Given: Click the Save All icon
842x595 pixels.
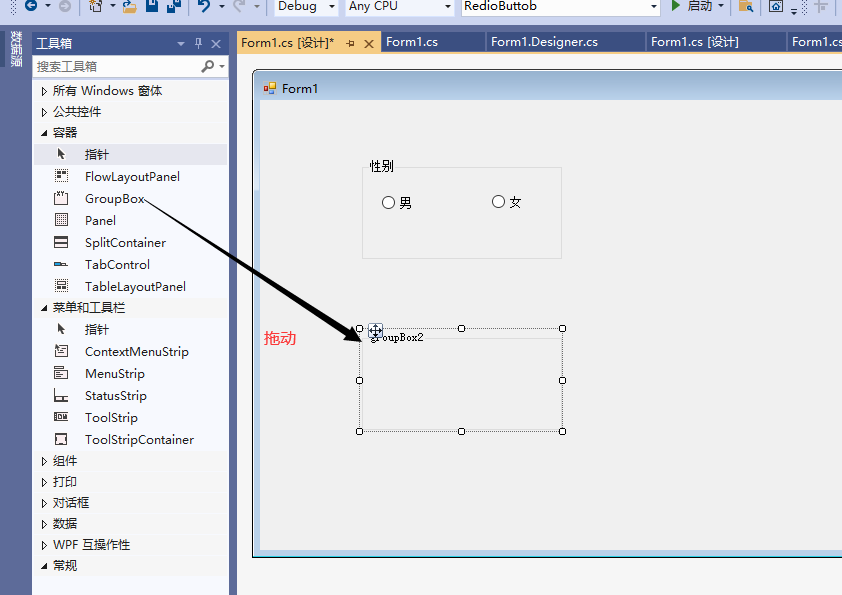Looking at the screenshot, I should 173,6.
